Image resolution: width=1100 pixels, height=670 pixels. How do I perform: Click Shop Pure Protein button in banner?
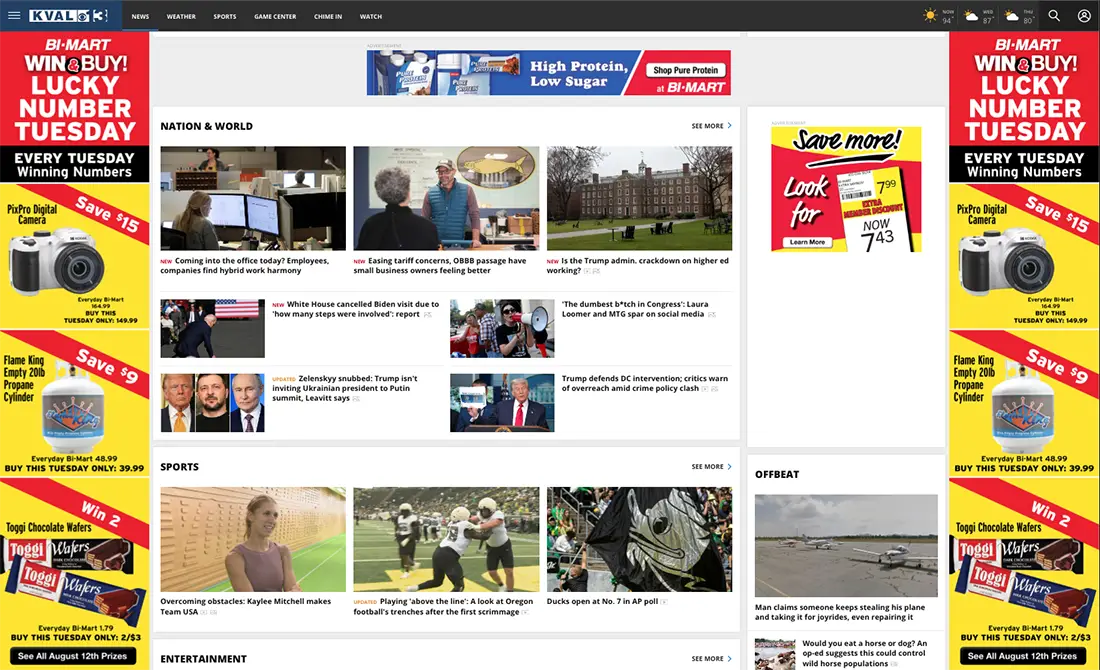pos(685,70)
